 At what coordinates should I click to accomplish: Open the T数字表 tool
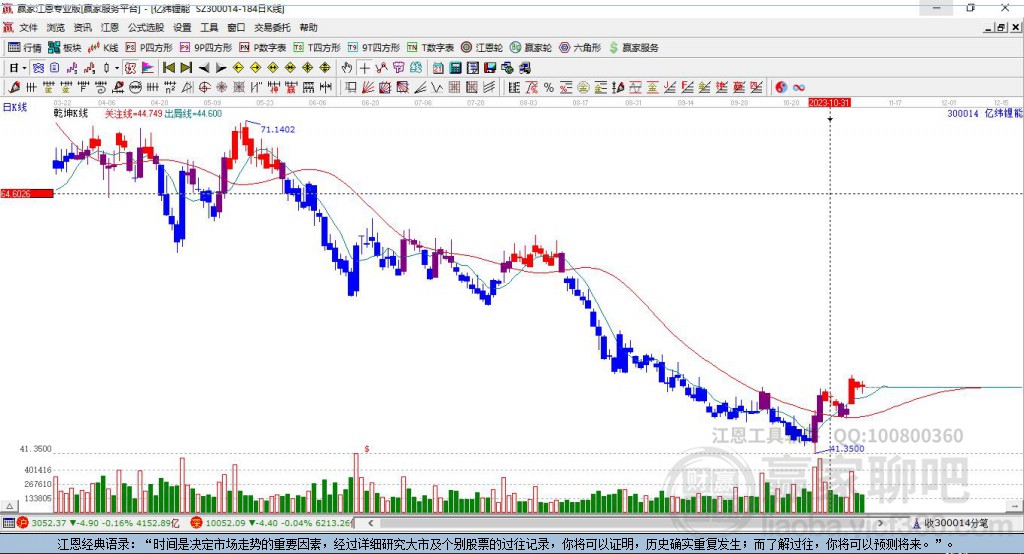coord(430,48)
